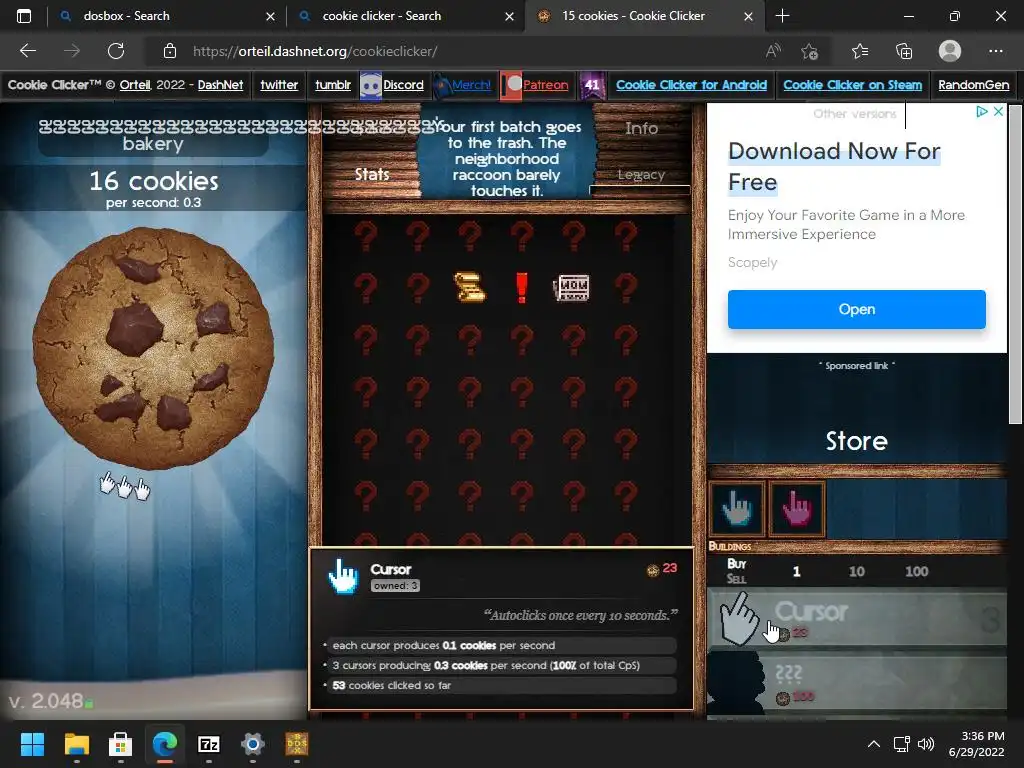Close the Cookie Clicker browser tab

click(748, 16)
